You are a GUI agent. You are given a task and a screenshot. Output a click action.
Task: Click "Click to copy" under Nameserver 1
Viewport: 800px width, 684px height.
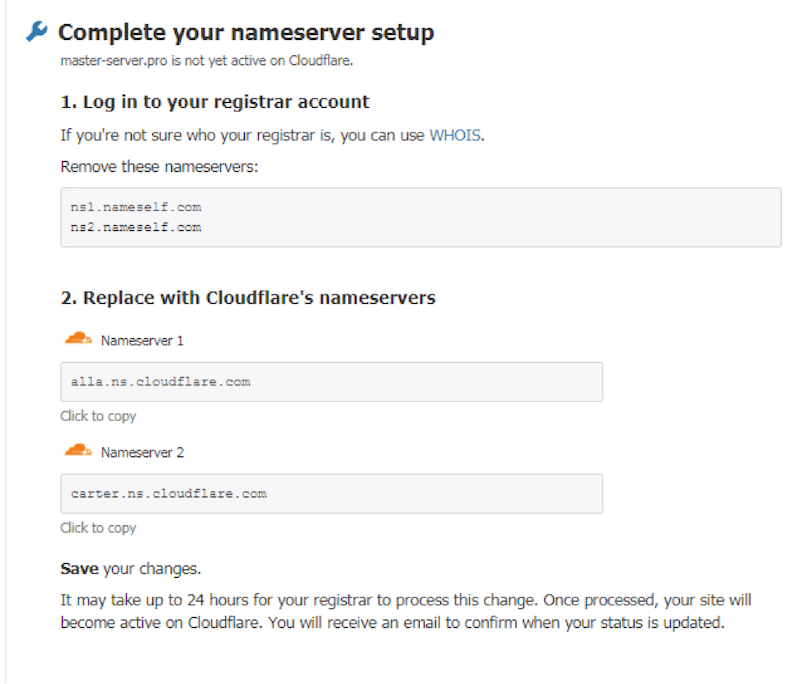click(x=98, y=416)
